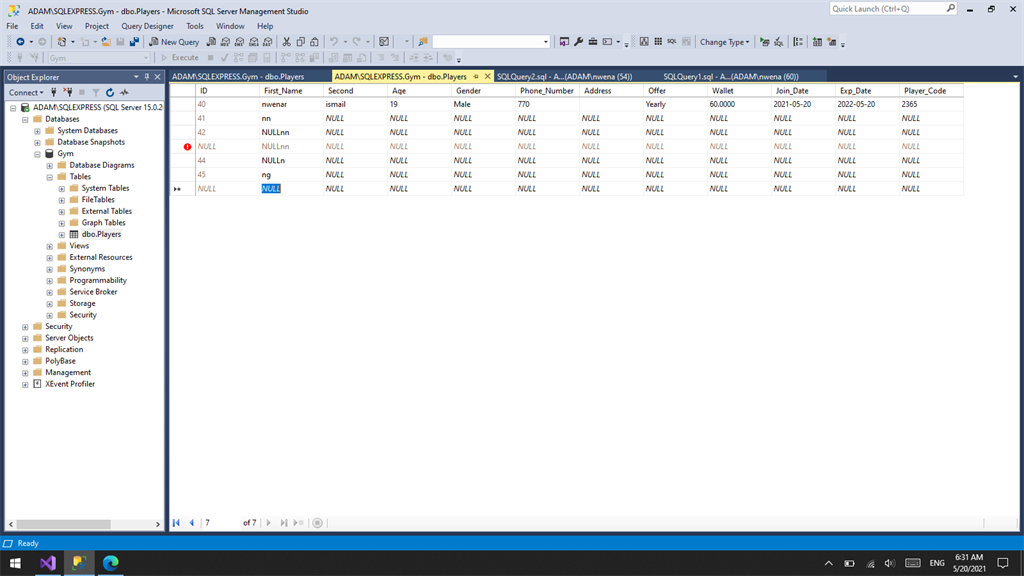
Task: Open the Windows Start menu
Action: [15, 563]
